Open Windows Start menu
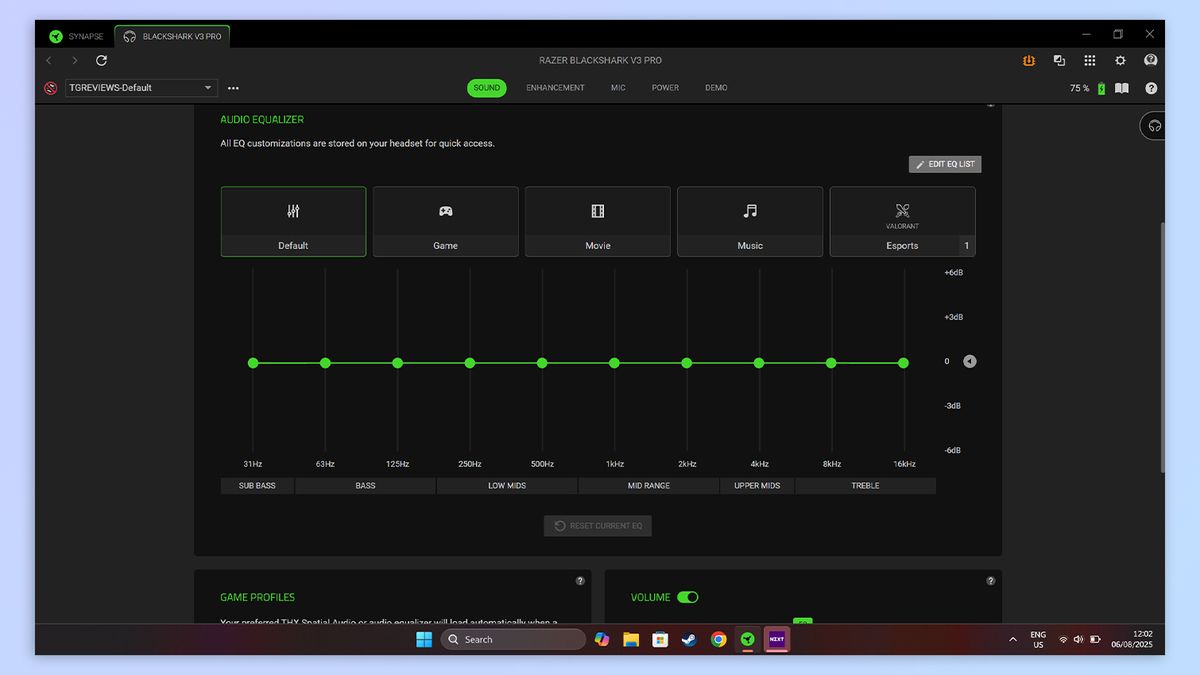This screenshot has width=1200, height=675. click(x=424, y=639)
